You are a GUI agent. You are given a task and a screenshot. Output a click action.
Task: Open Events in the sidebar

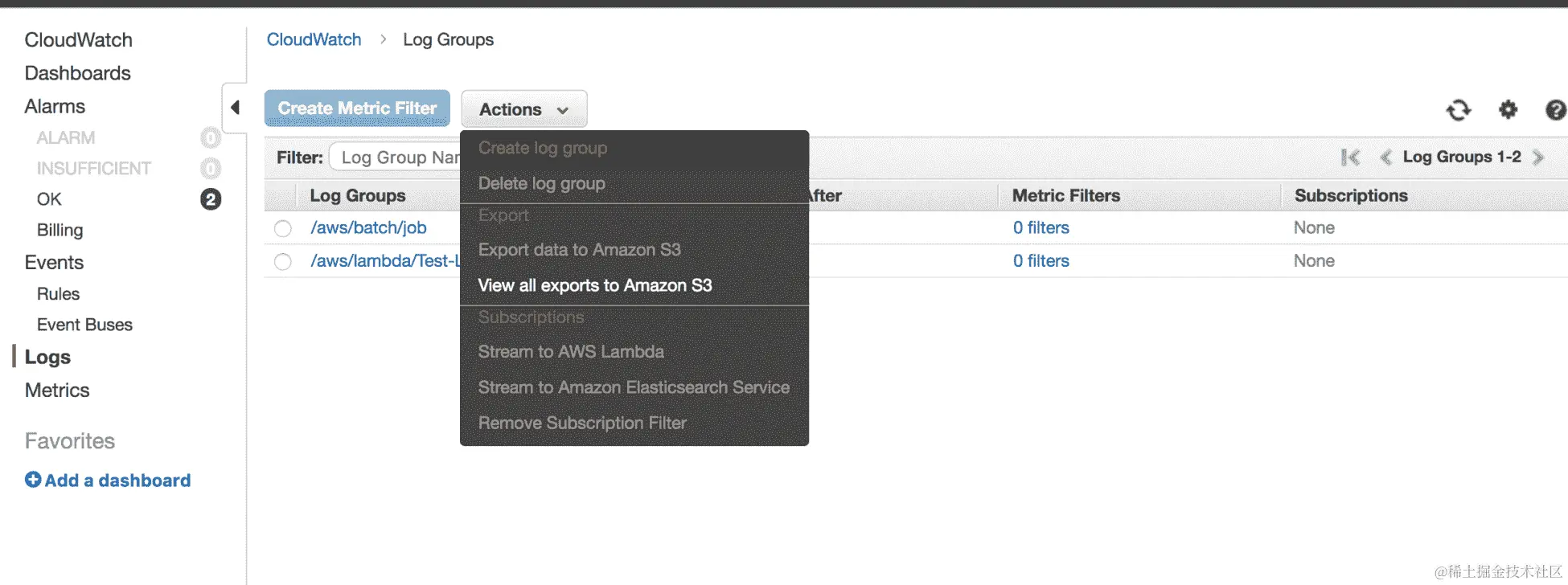click(x=54, y=262)
